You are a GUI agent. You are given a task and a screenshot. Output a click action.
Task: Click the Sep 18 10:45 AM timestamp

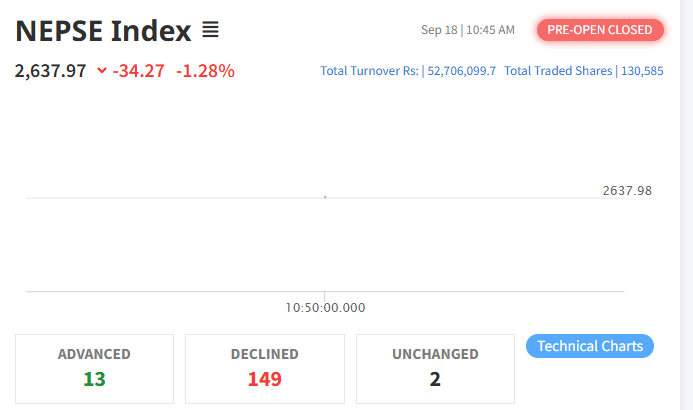tap(468, 30)
